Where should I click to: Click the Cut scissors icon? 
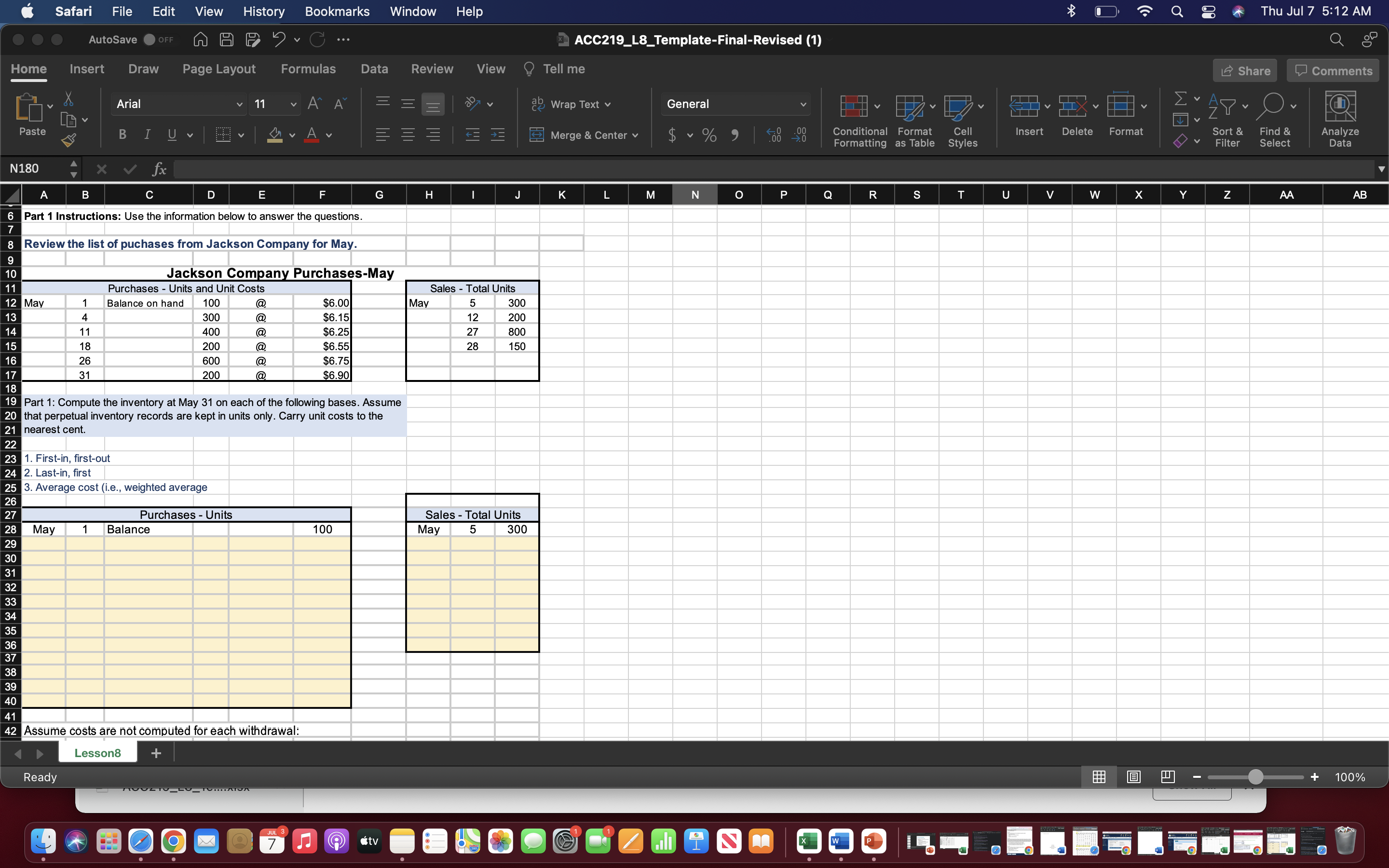click(x=68, y=99)
